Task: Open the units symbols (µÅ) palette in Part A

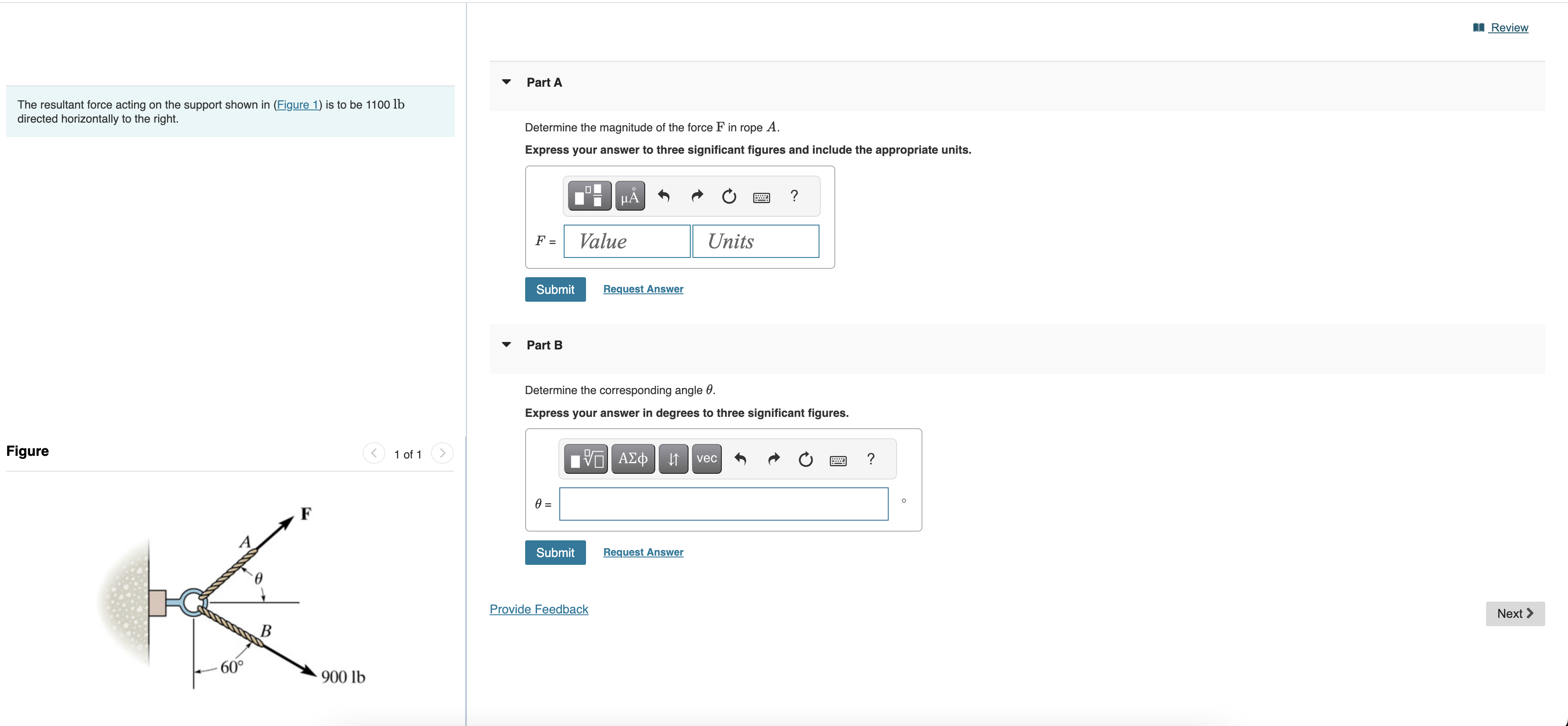Action: pos(630,196)
